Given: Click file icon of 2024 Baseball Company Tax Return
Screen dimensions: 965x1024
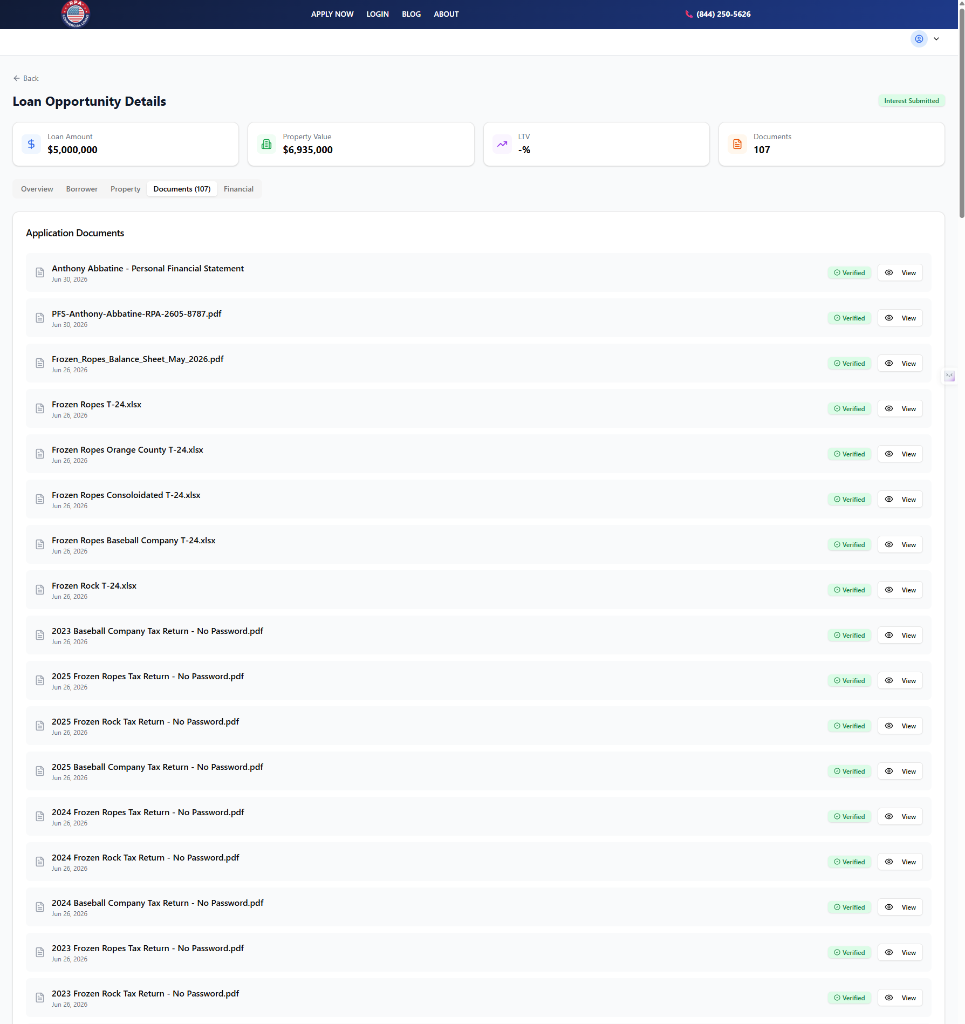Looking at the screenshot, I should tap(40, 907).
